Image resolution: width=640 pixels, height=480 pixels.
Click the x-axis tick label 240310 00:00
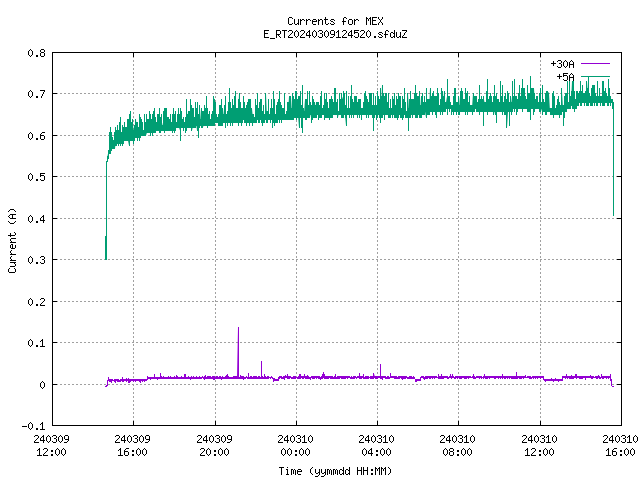296,445
